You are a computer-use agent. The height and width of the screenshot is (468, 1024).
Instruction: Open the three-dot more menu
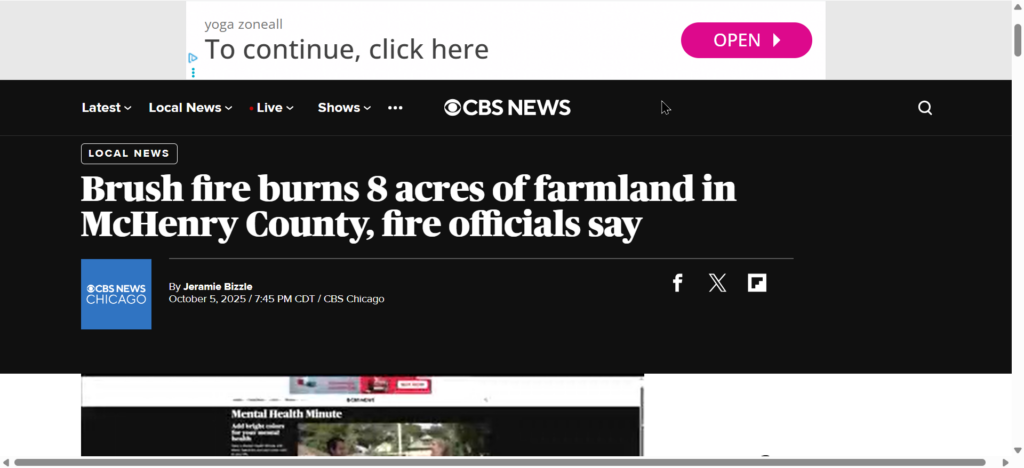coord(395,108)
